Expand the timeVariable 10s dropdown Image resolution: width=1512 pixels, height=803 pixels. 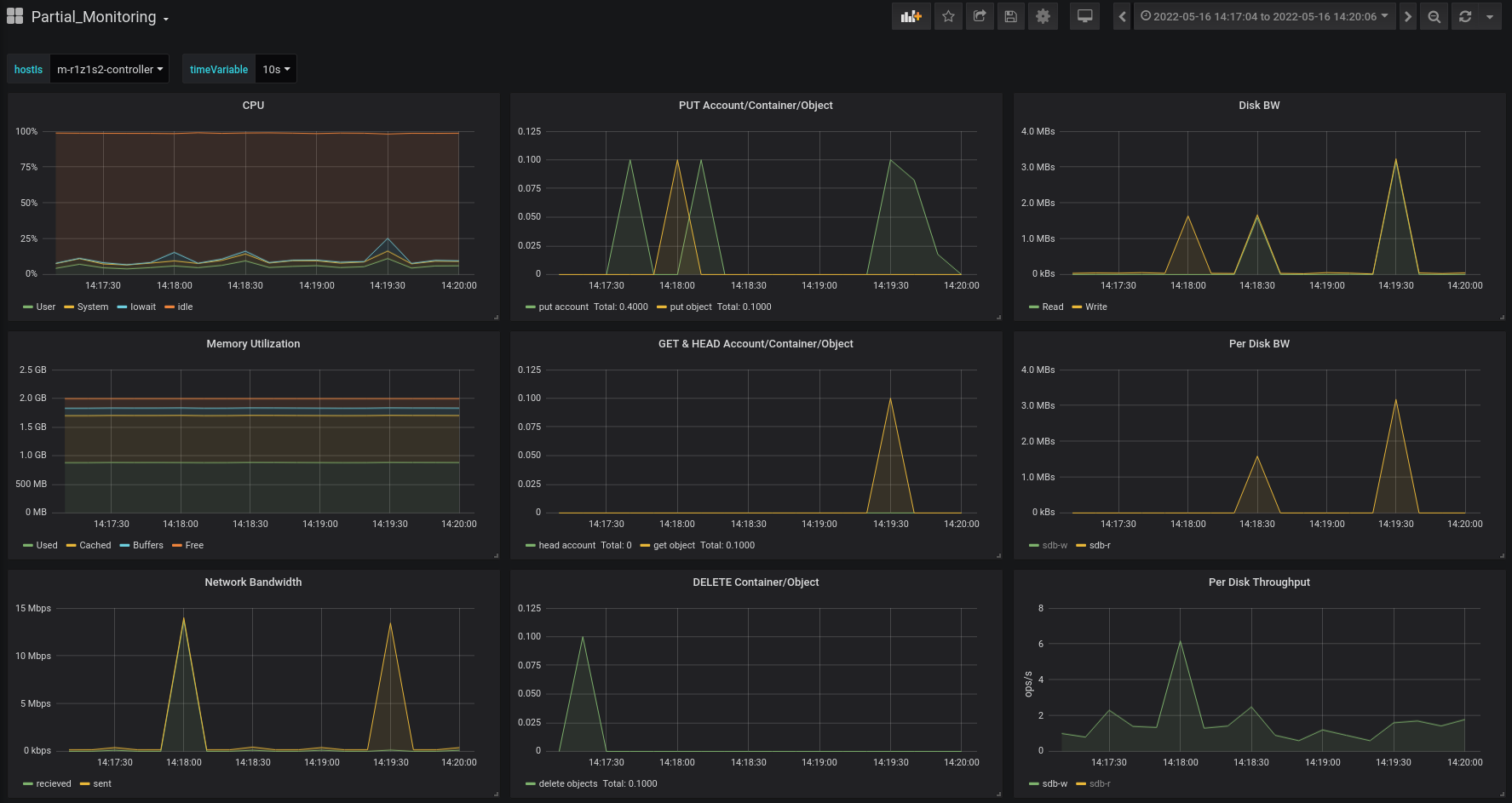click(x=276, y=69)
